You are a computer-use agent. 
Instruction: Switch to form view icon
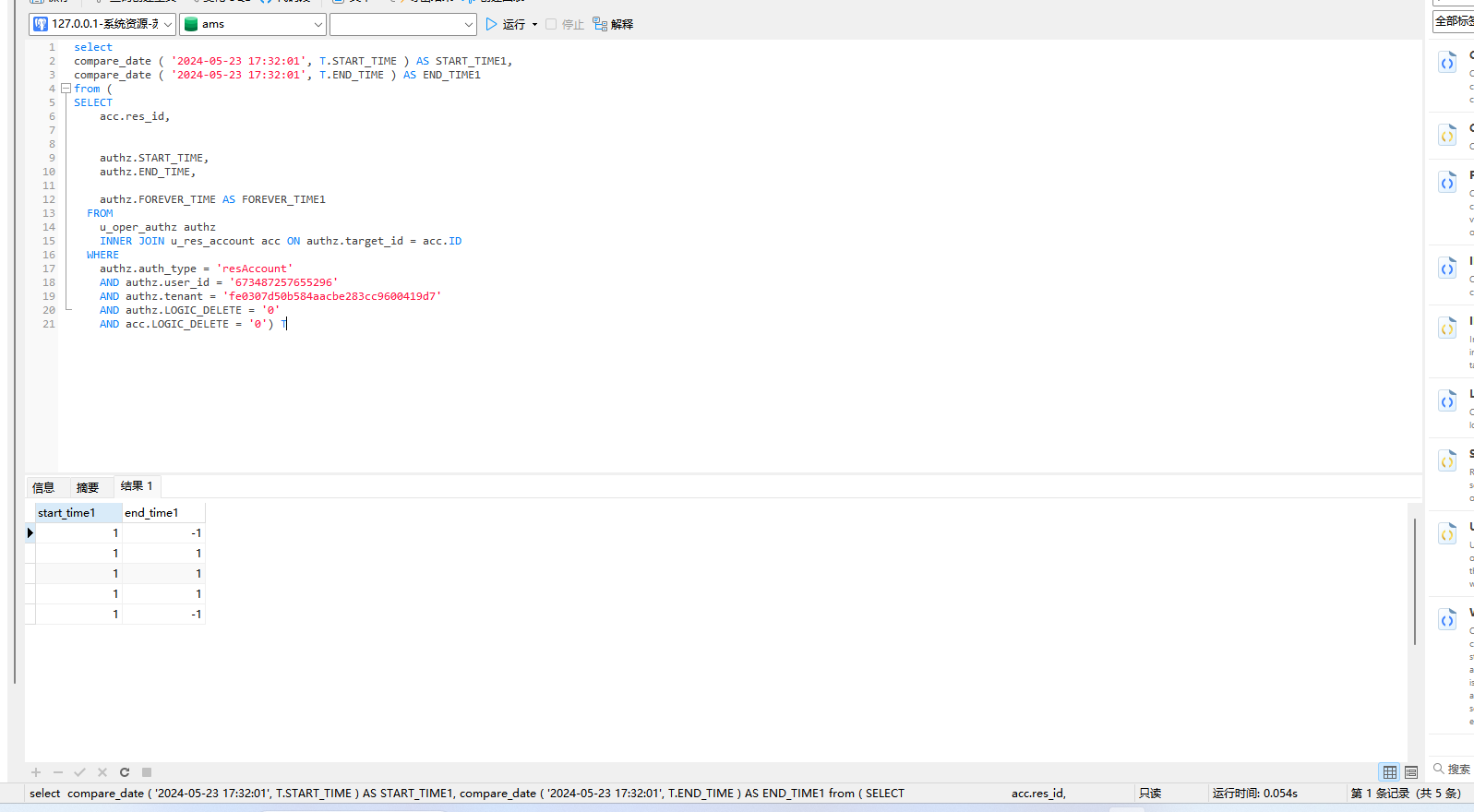tap(1411, 772)
